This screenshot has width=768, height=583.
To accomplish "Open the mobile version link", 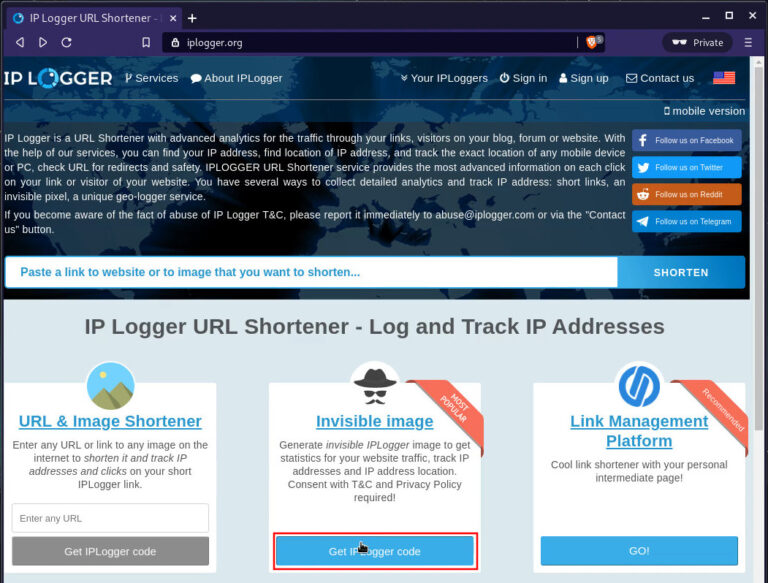I will (x=704, y=111).
